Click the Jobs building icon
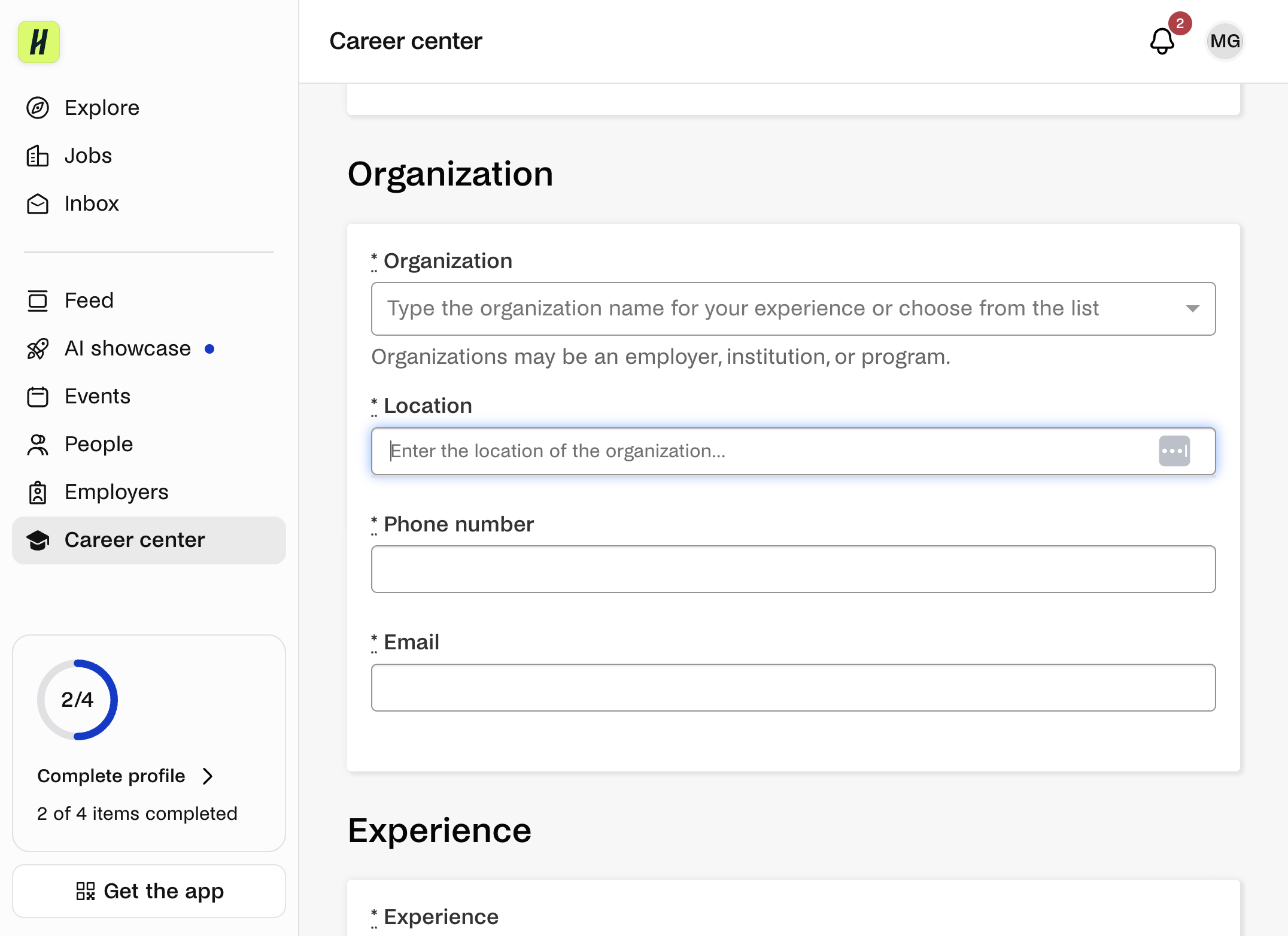The image size is (1288, 936). [x=38, y=156]
